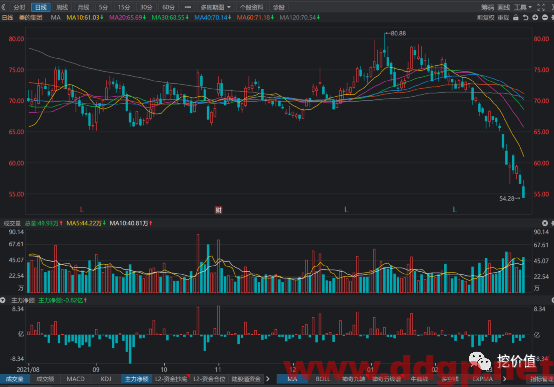Click the back chevron at top-left corner

pyautogui.click(x=3, y=7)
